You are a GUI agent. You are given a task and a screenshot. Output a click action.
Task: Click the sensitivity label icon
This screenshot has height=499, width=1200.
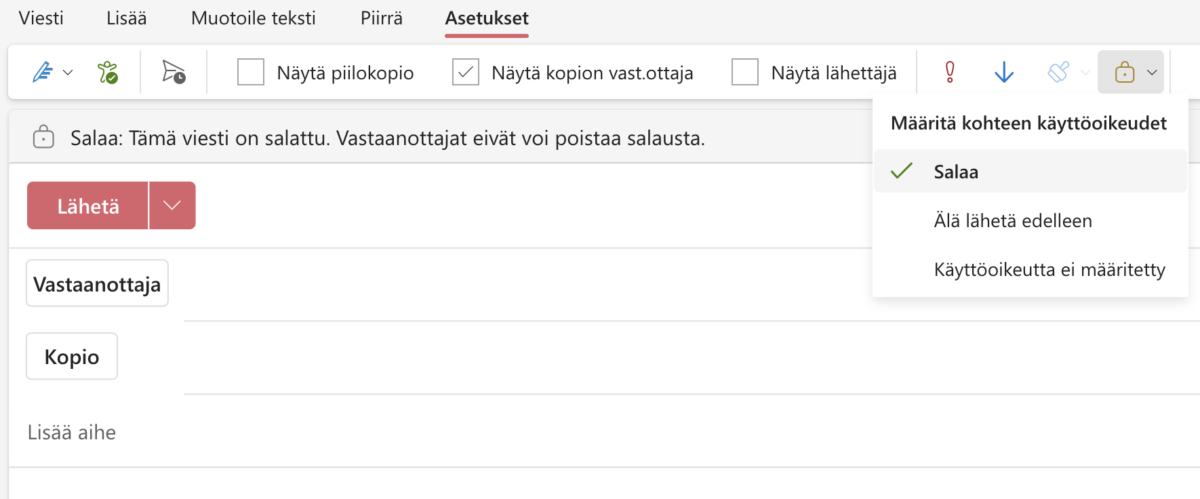click(x=1059, y=72)
